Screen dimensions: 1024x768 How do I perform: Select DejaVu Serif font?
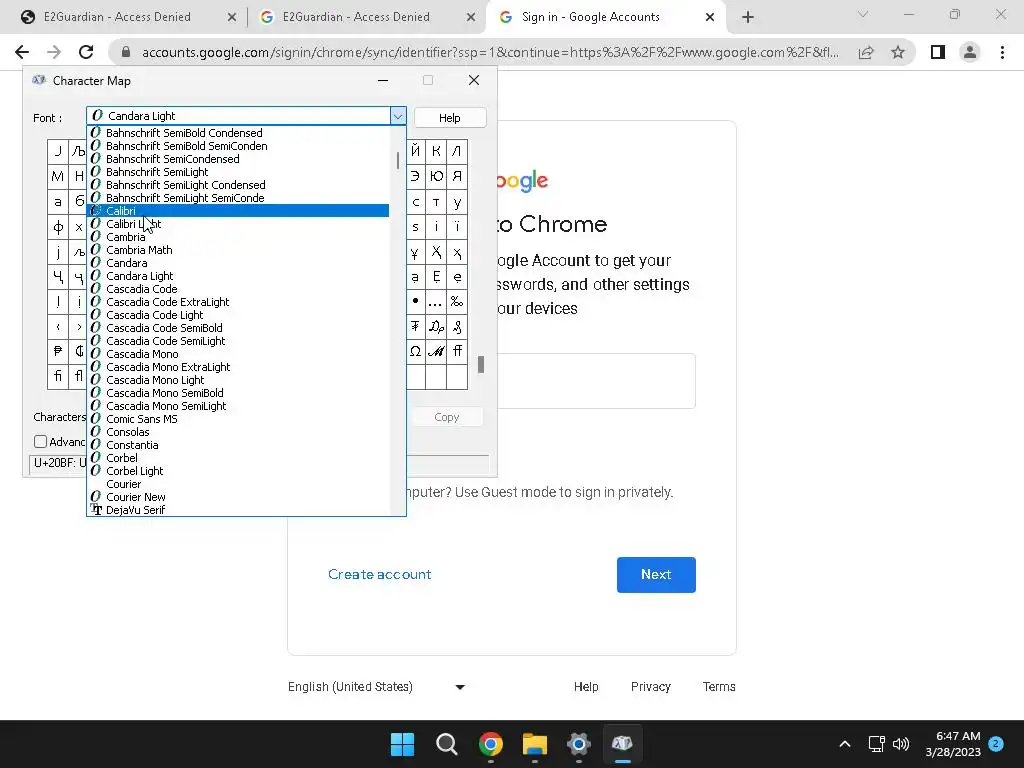[238, 510]
